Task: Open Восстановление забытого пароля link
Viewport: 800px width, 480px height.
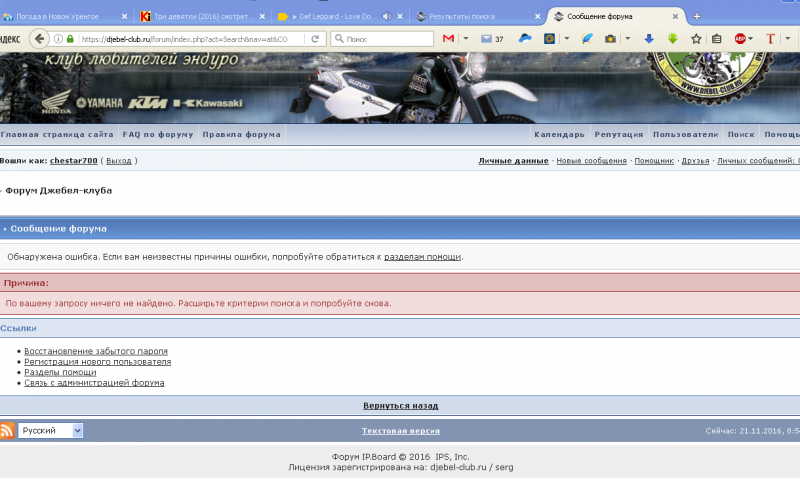Action: coord(96,351)
